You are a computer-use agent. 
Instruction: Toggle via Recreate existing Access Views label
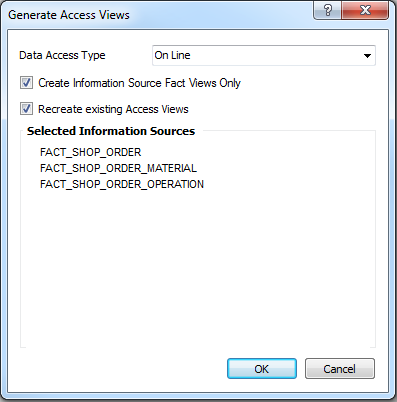(x=113, y=109)
